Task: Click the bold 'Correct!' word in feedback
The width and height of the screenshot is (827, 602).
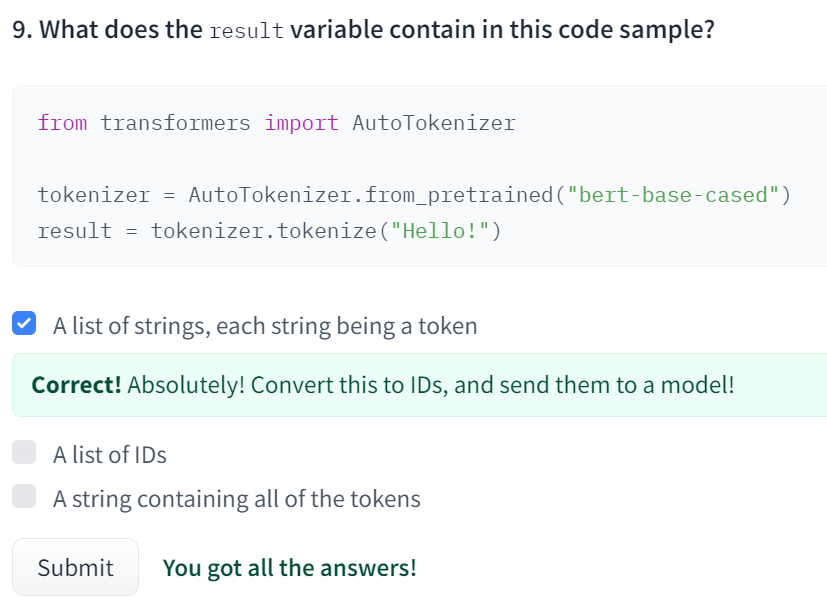Action: click(x=77, y=385)
